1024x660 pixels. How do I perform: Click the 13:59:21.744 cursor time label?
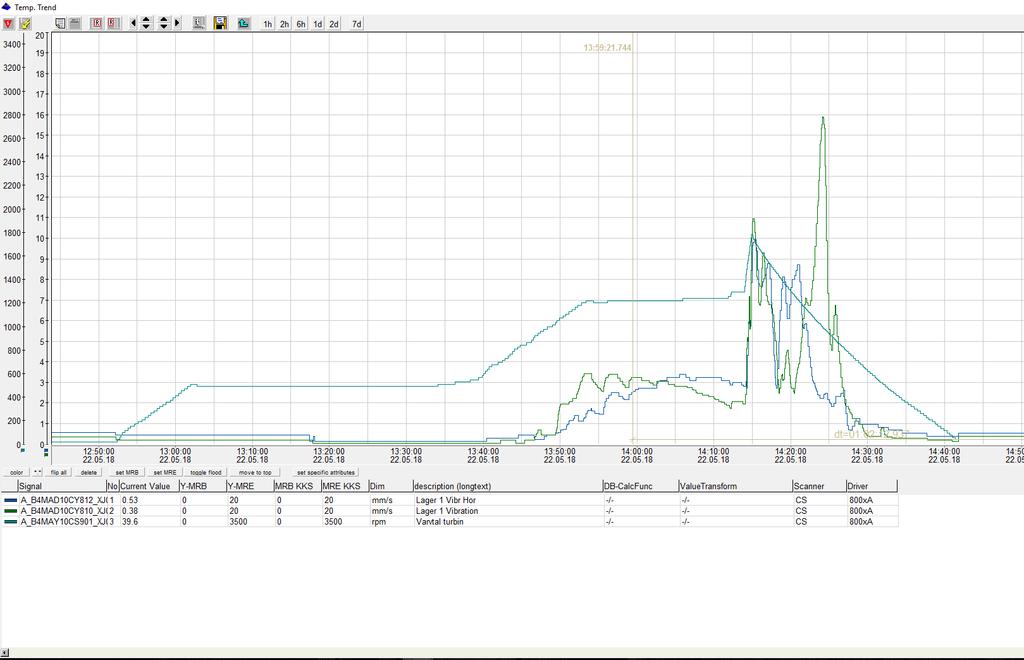607,48
